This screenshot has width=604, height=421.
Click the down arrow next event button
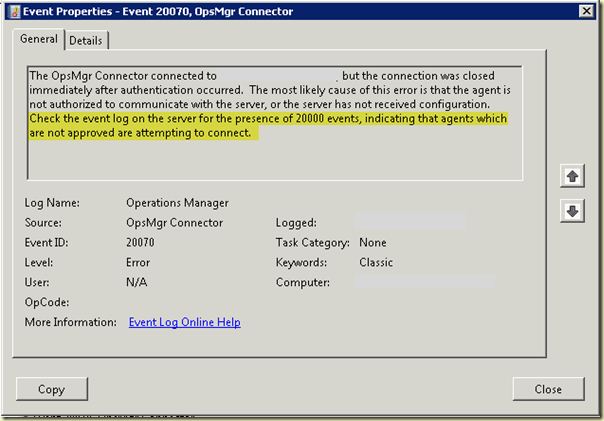tap(572, 211)
